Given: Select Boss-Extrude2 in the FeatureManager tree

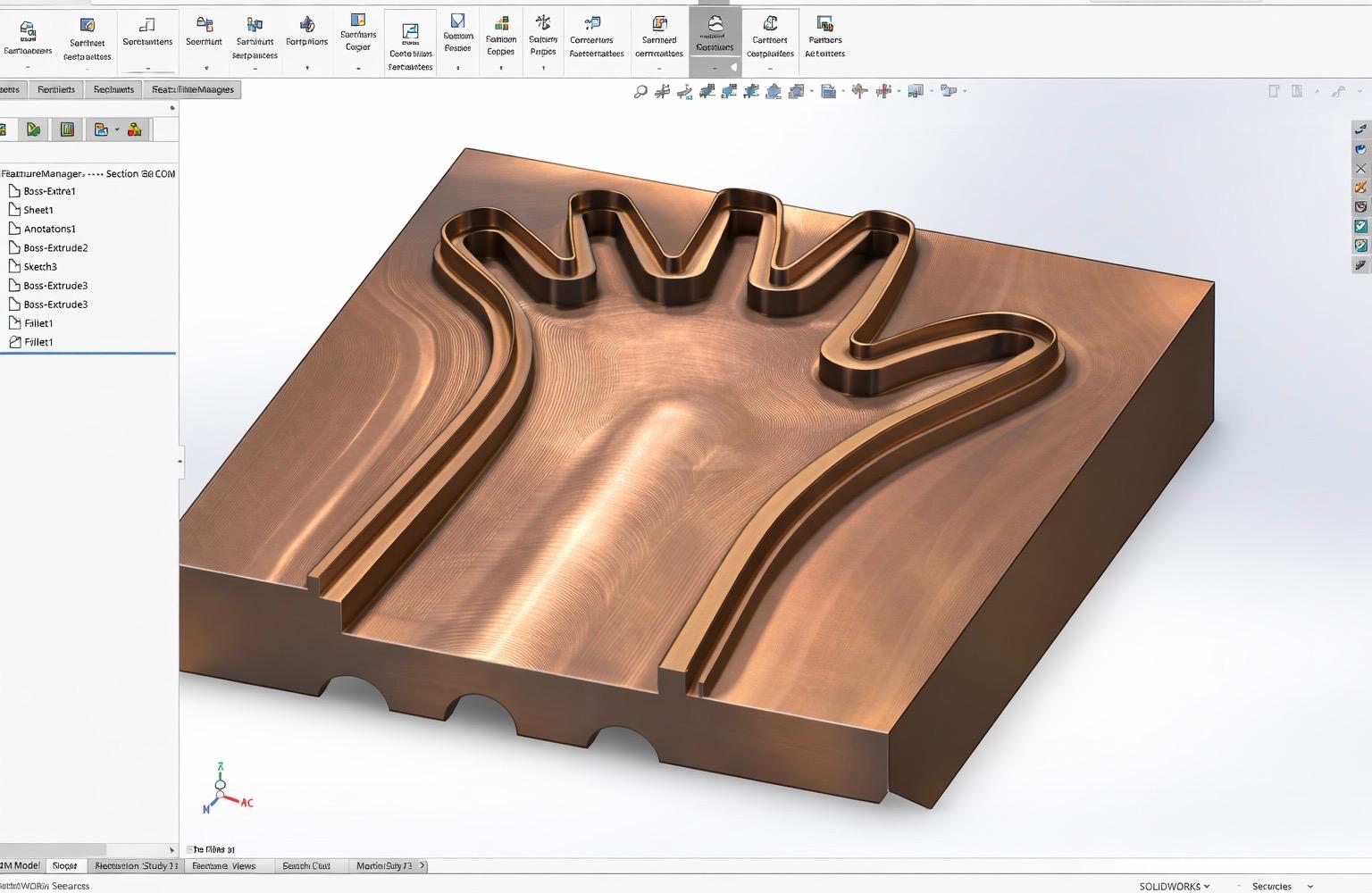Looking at the screenshot, I should pyautogui.click(x=54, y=247).
